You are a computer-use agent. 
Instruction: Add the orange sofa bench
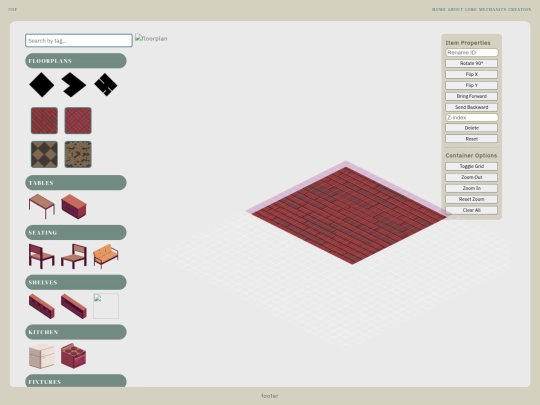106,256
